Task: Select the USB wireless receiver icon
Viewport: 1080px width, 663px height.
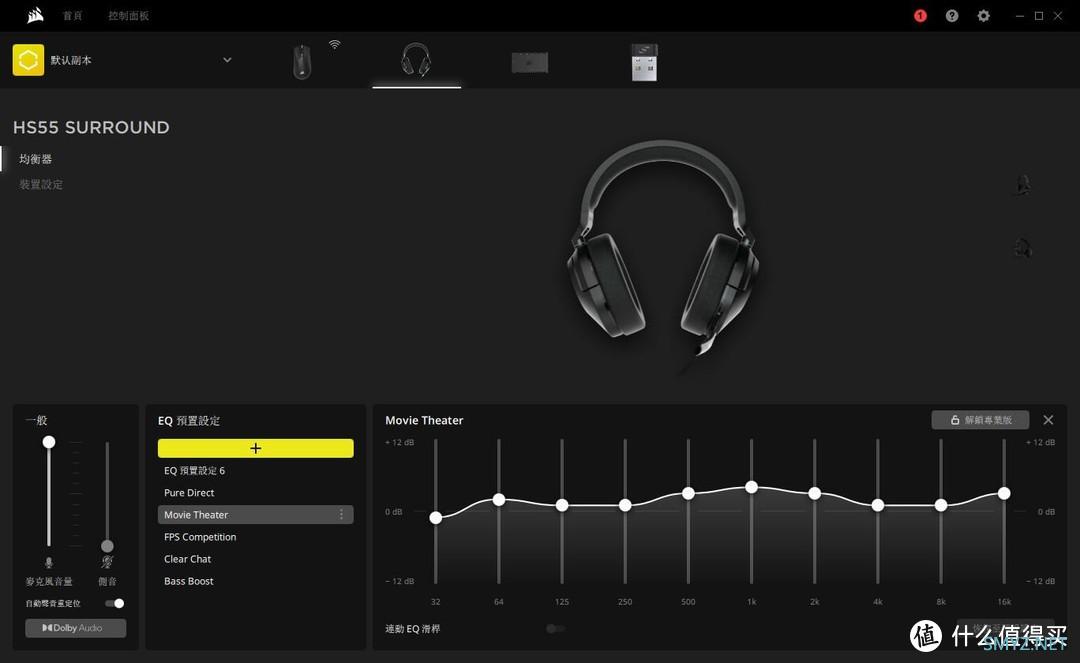Action: (x=644, y=62)
